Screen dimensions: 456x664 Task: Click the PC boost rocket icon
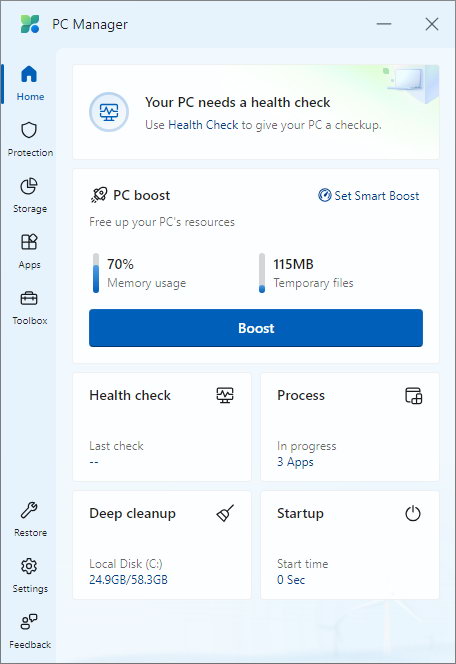pos(99,195)
